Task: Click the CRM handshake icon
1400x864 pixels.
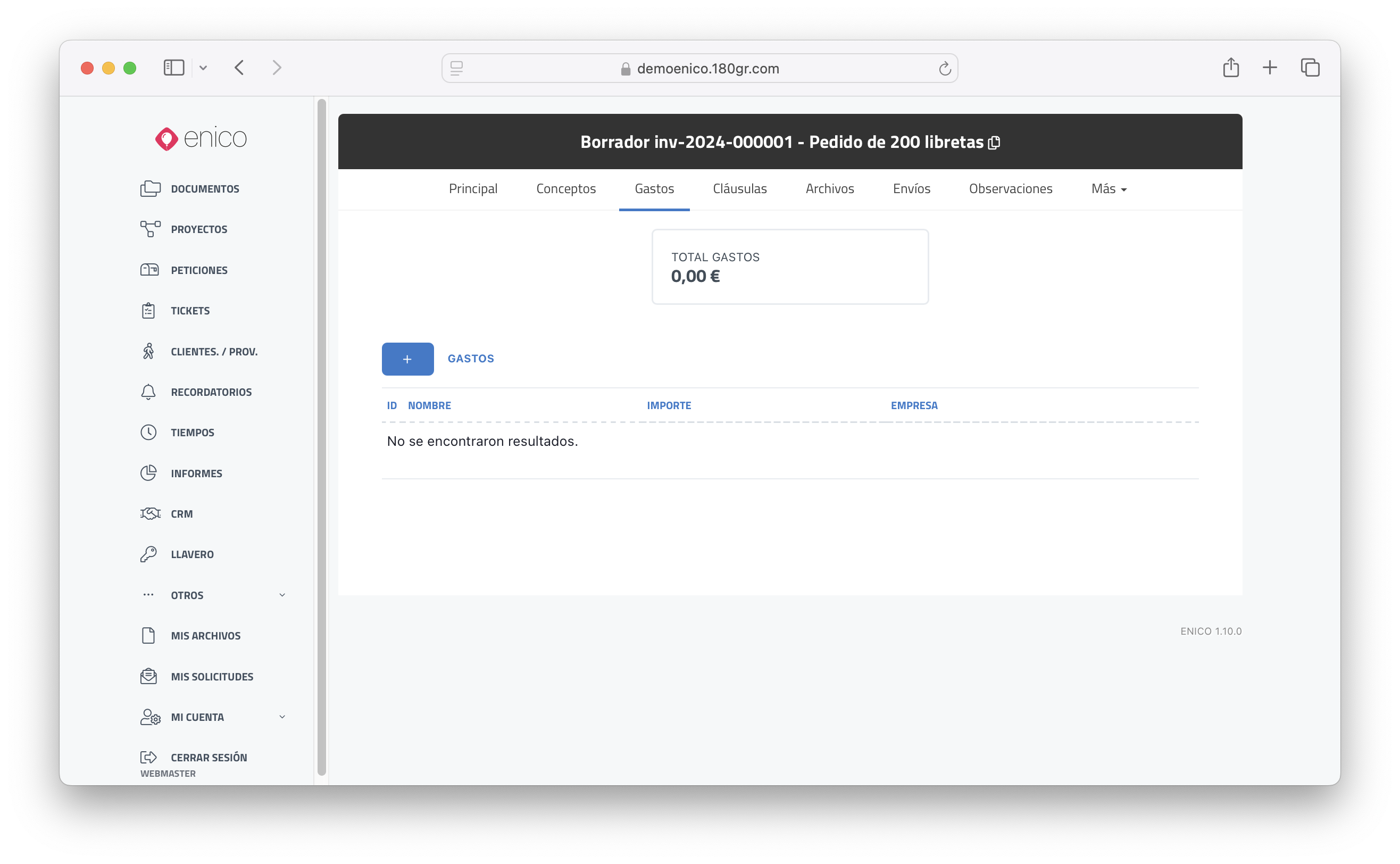Action: 149,514
